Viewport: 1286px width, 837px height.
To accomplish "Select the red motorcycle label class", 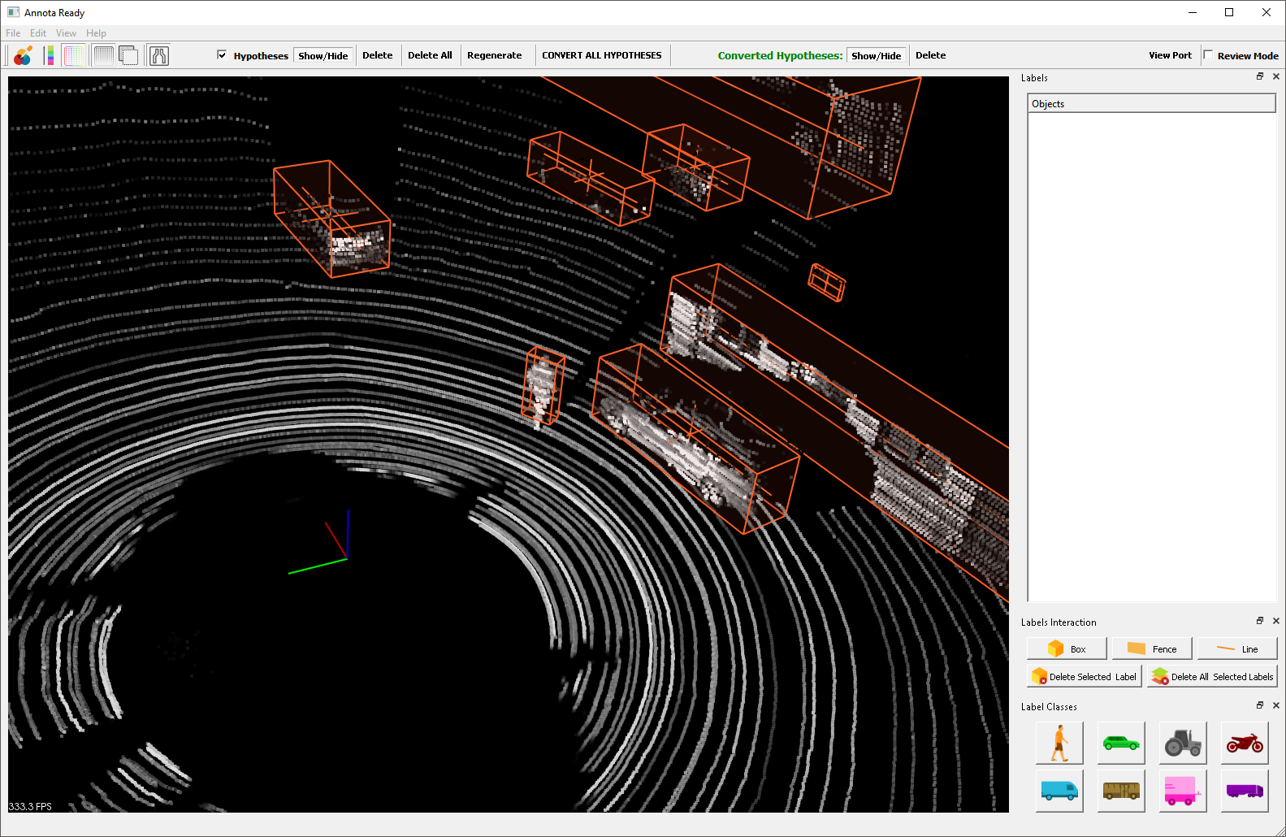I will tap(1244, 743).
